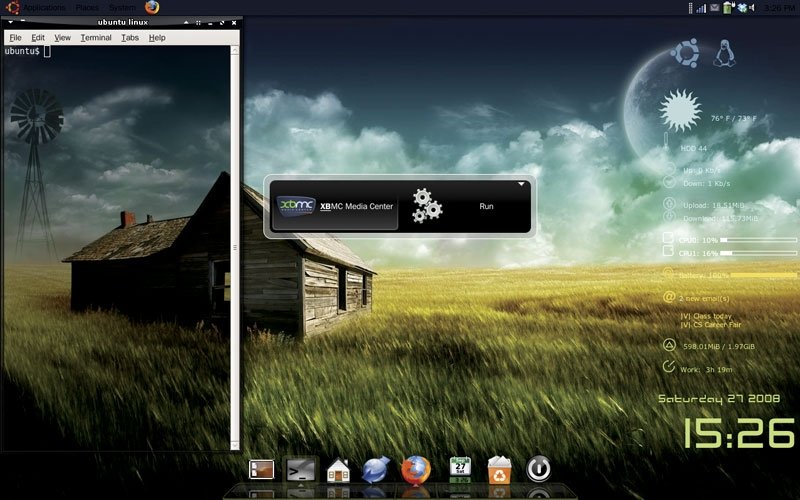This screenshot has height=500, width=800.
Task: Open the Terminal menu
Action: [x=96, y=38]
